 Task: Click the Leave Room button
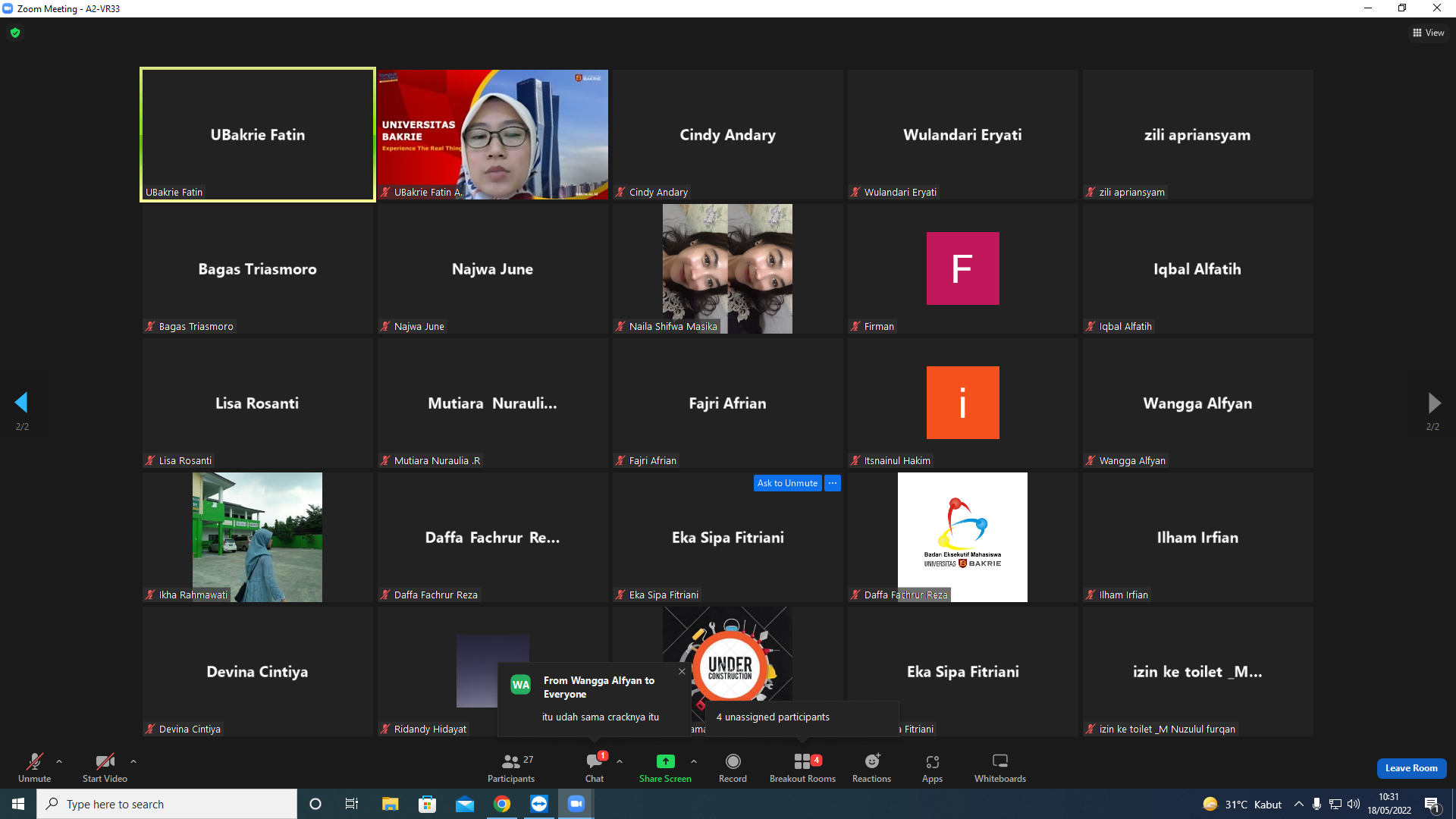coord(1411,768)
